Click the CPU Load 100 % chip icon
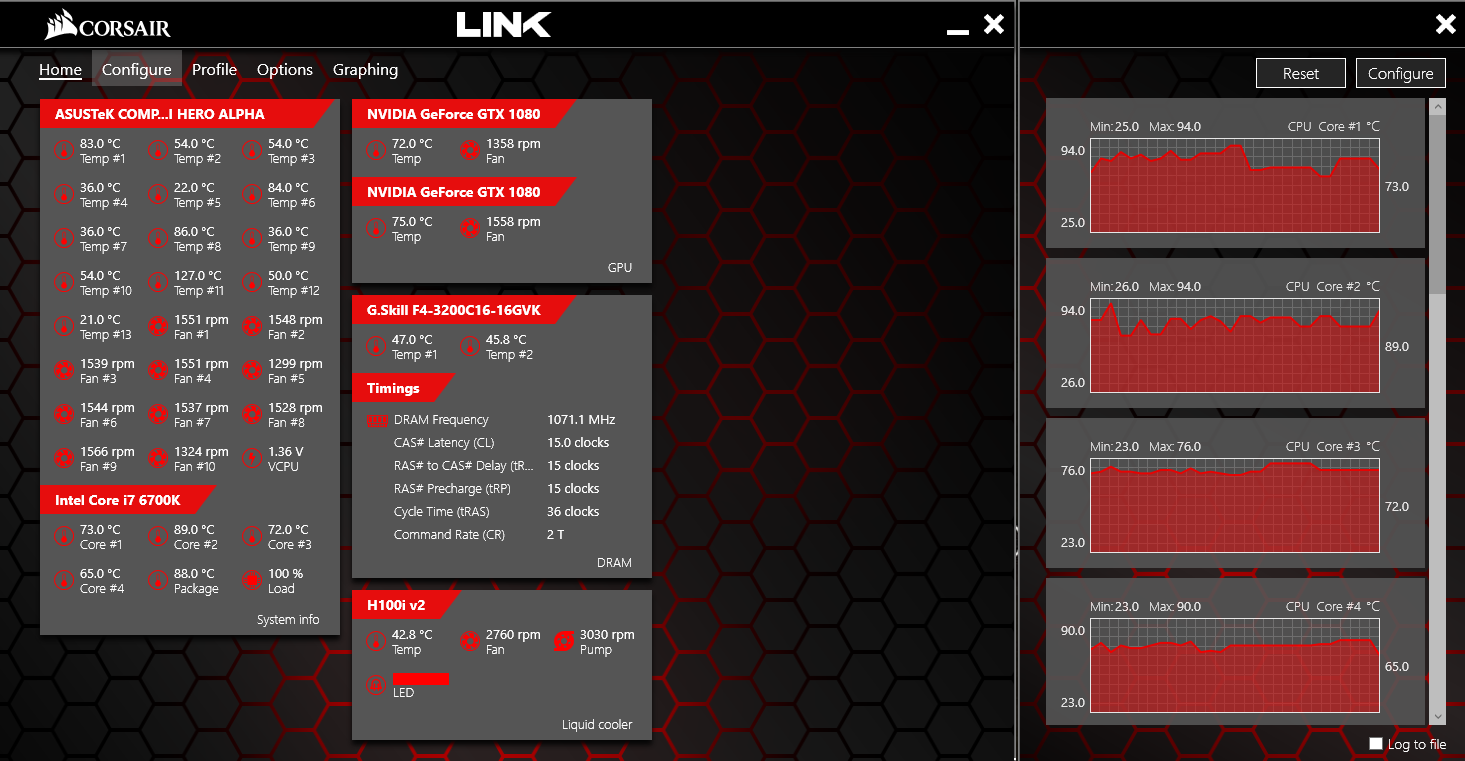The height and width of the screenshot is (761, 1465). 252,581
